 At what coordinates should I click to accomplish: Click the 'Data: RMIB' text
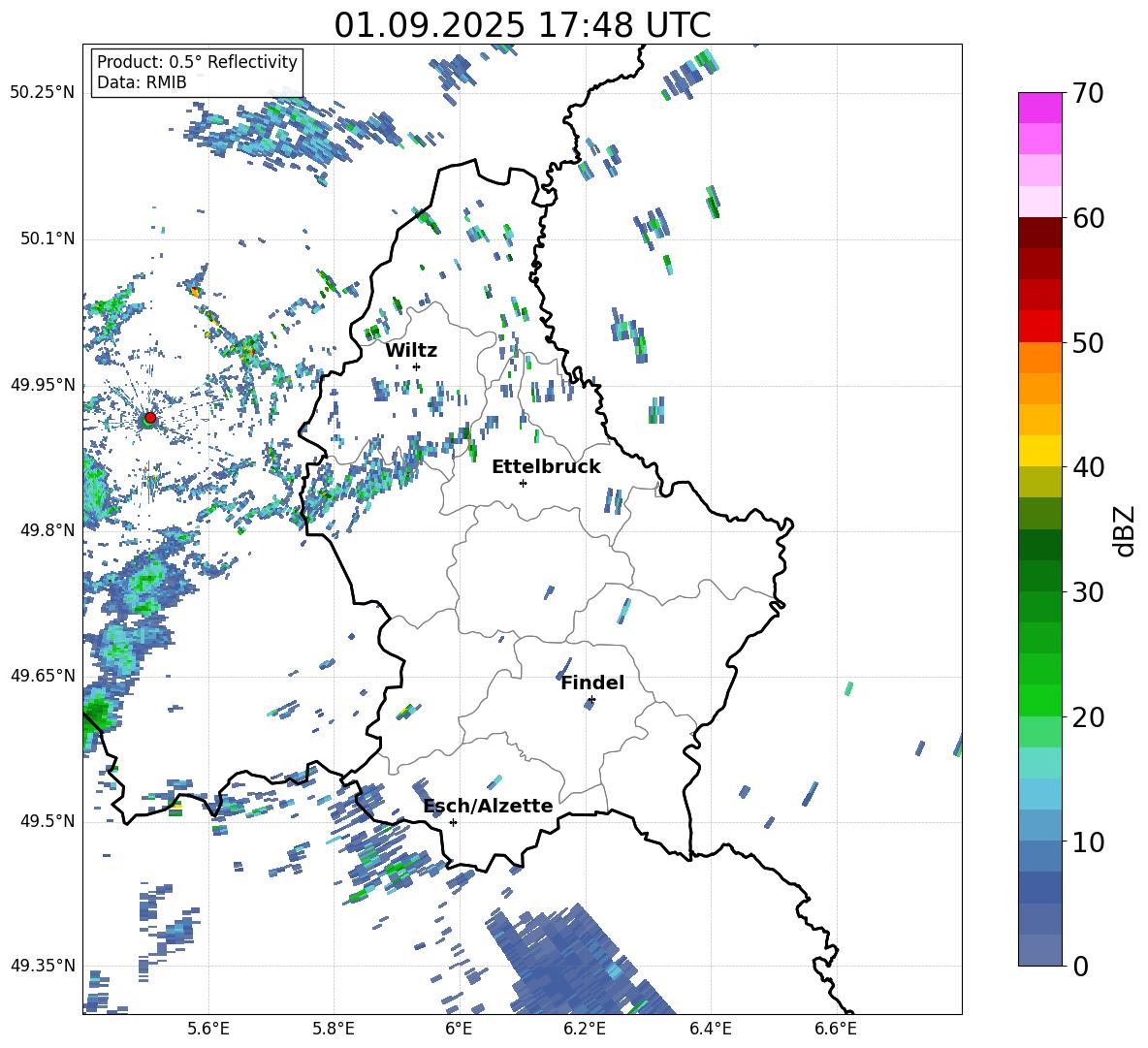pos(142,82)
